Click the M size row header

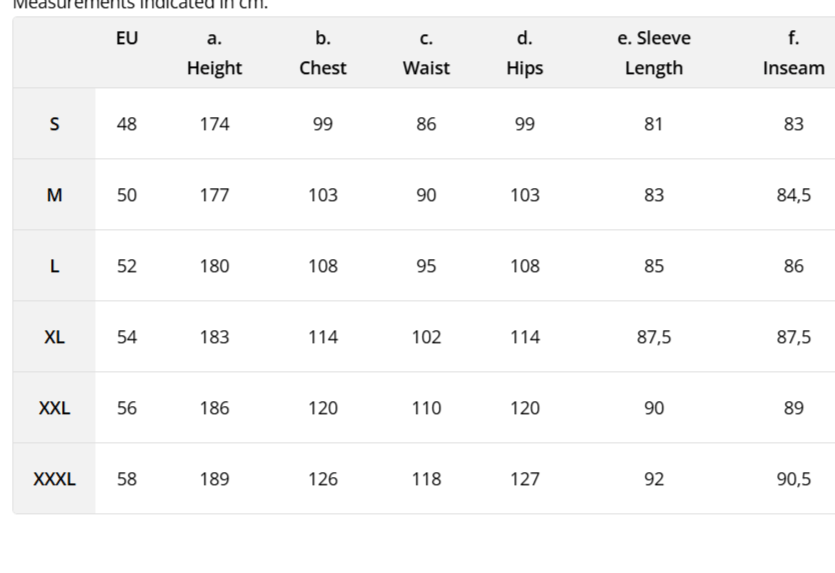[x=54, y=195]
